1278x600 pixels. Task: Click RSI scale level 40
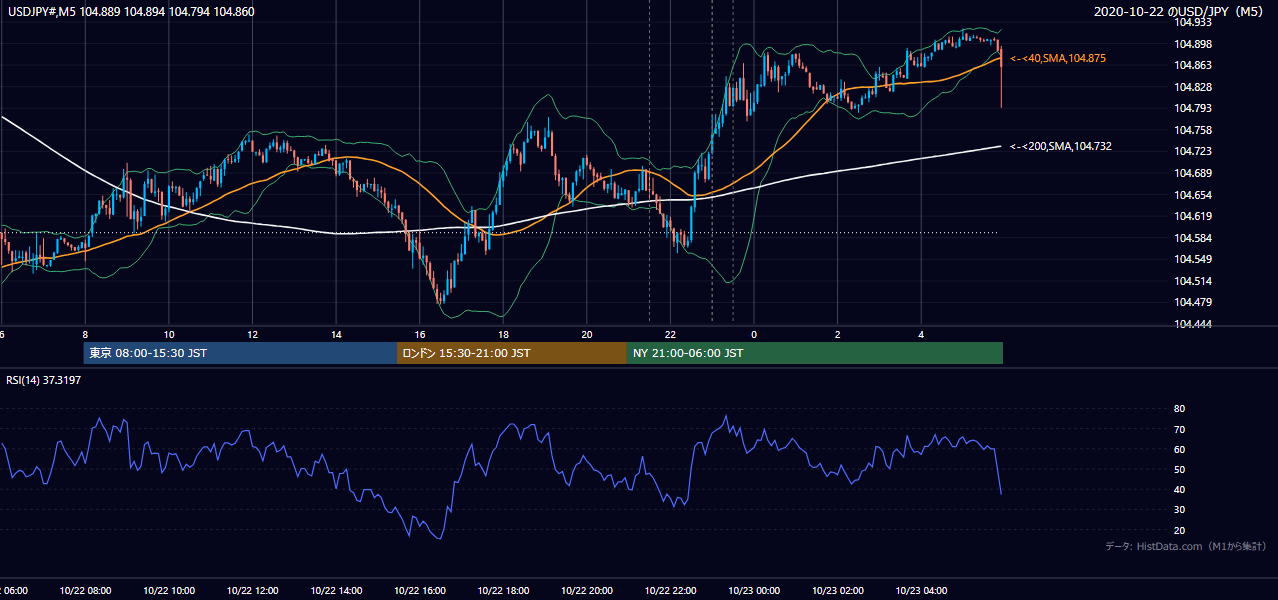pos(1180,489)
